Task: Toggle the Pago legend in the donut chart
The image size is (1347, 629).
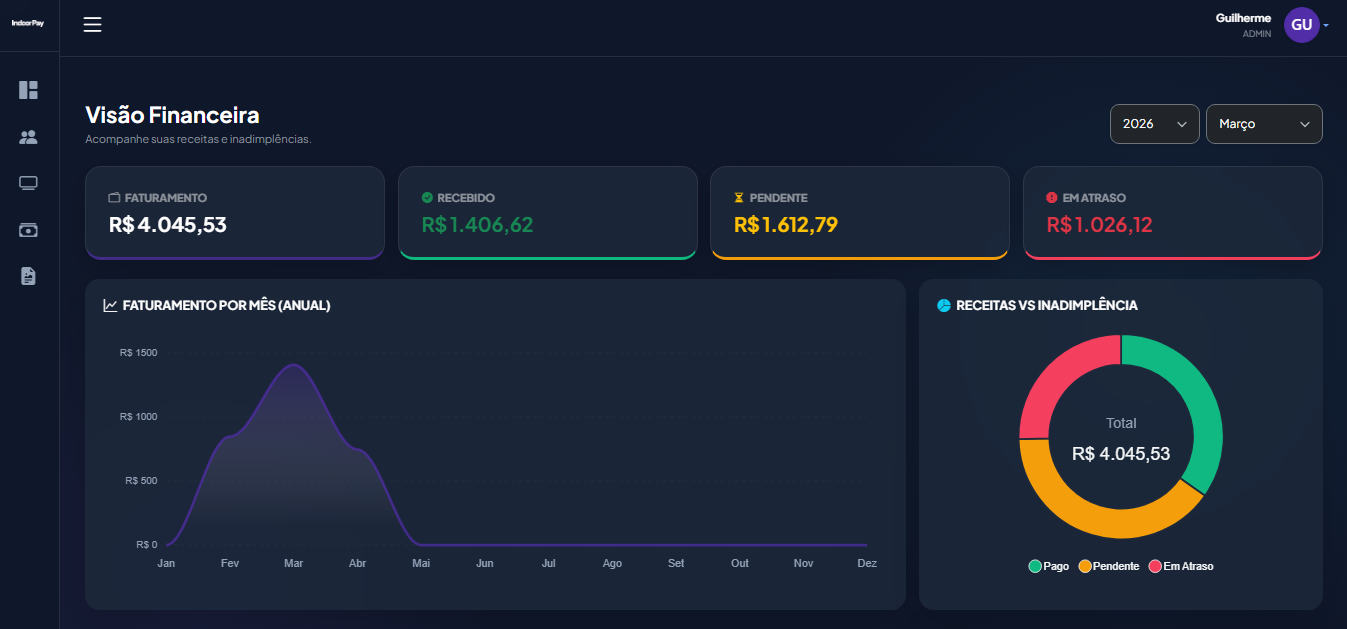Action: (1048, 566)
